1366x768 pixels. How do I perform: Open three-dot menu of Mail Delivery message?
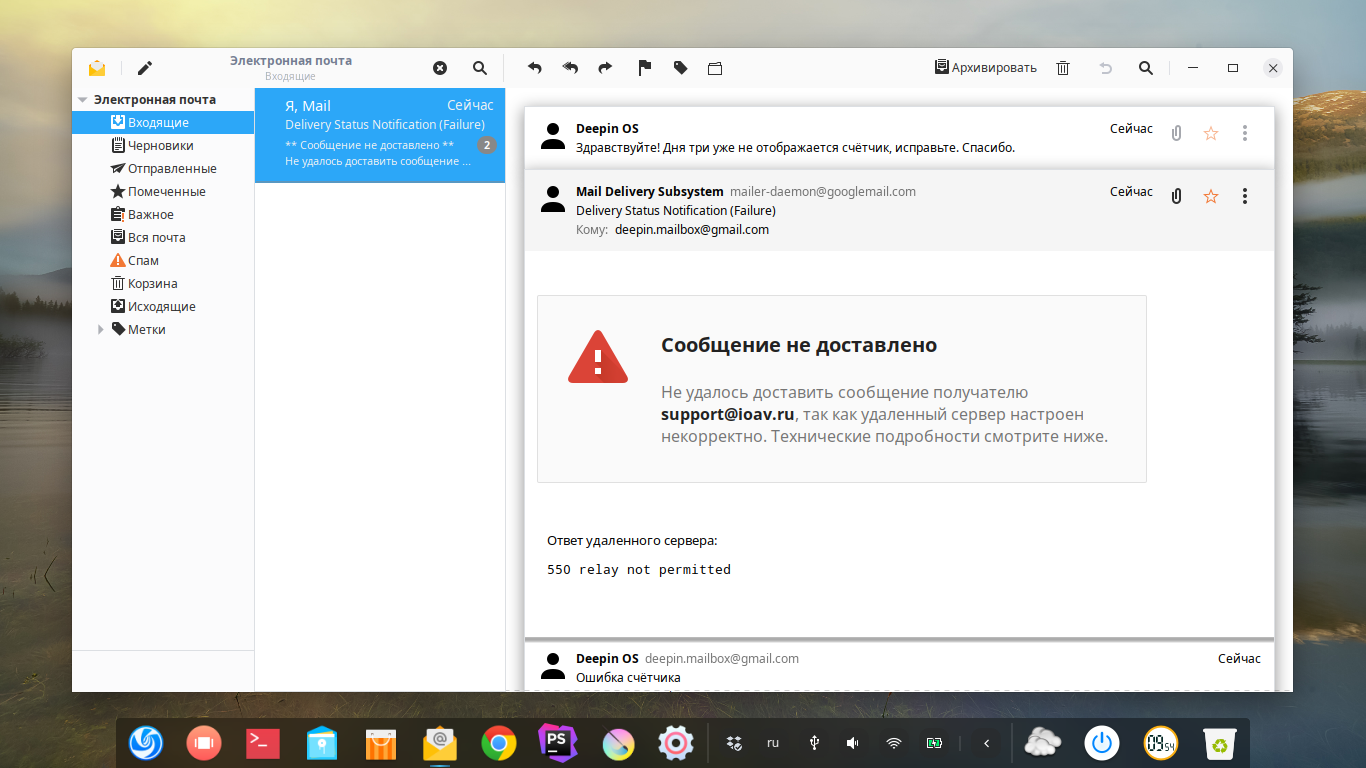point(1245,196)
